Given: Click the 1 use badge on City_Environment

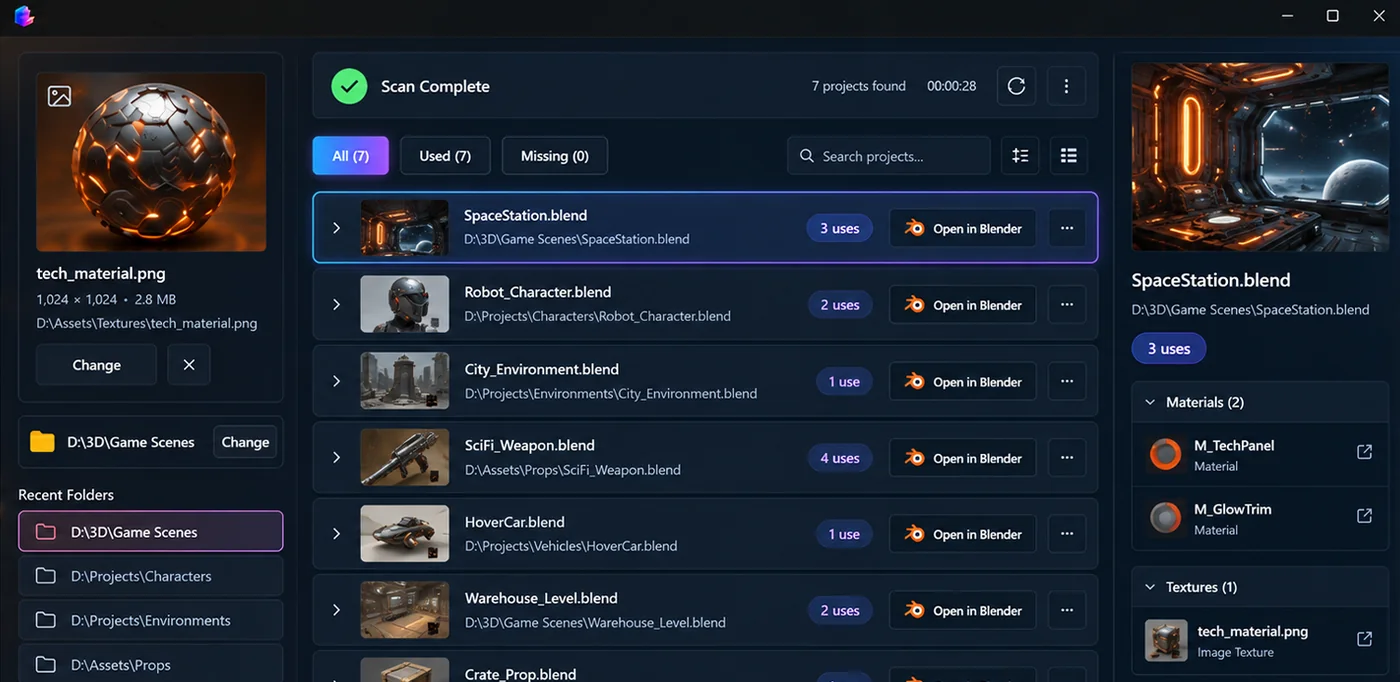Looking at the screenshot, I should pos(844,381).
